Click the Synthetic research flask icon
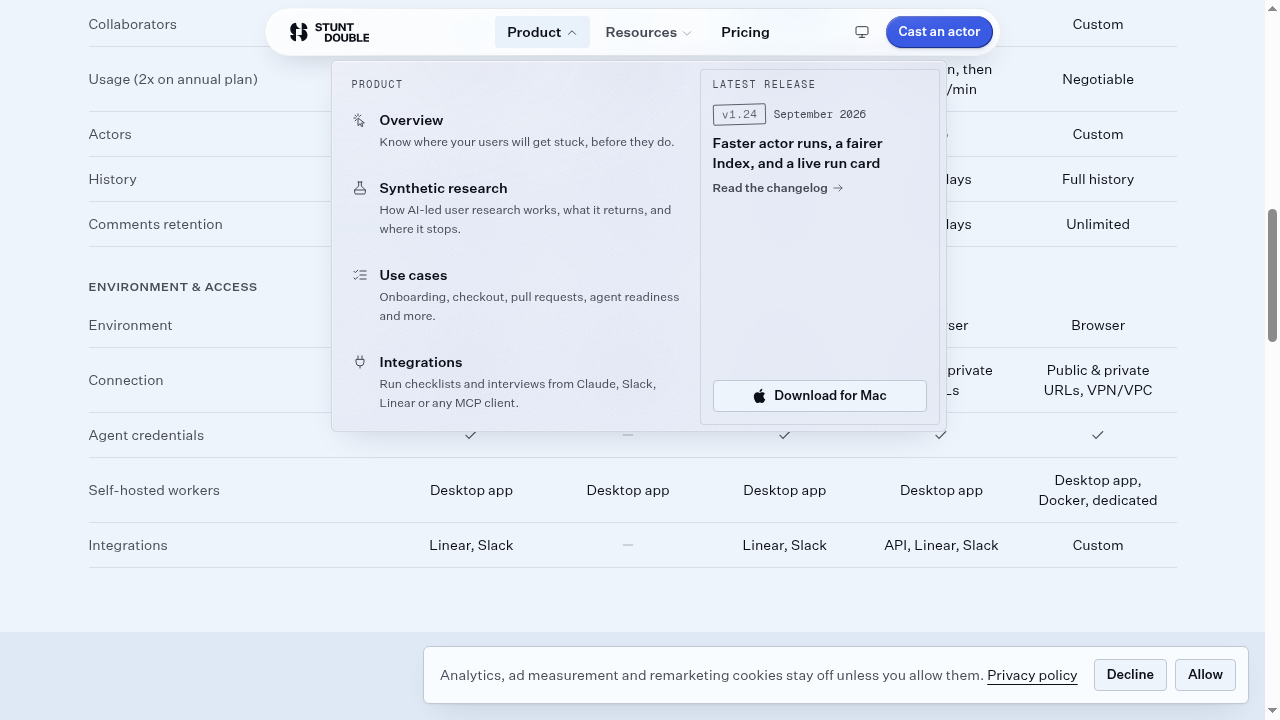This screenshot has height=720, width=1280. coord(360,188)
